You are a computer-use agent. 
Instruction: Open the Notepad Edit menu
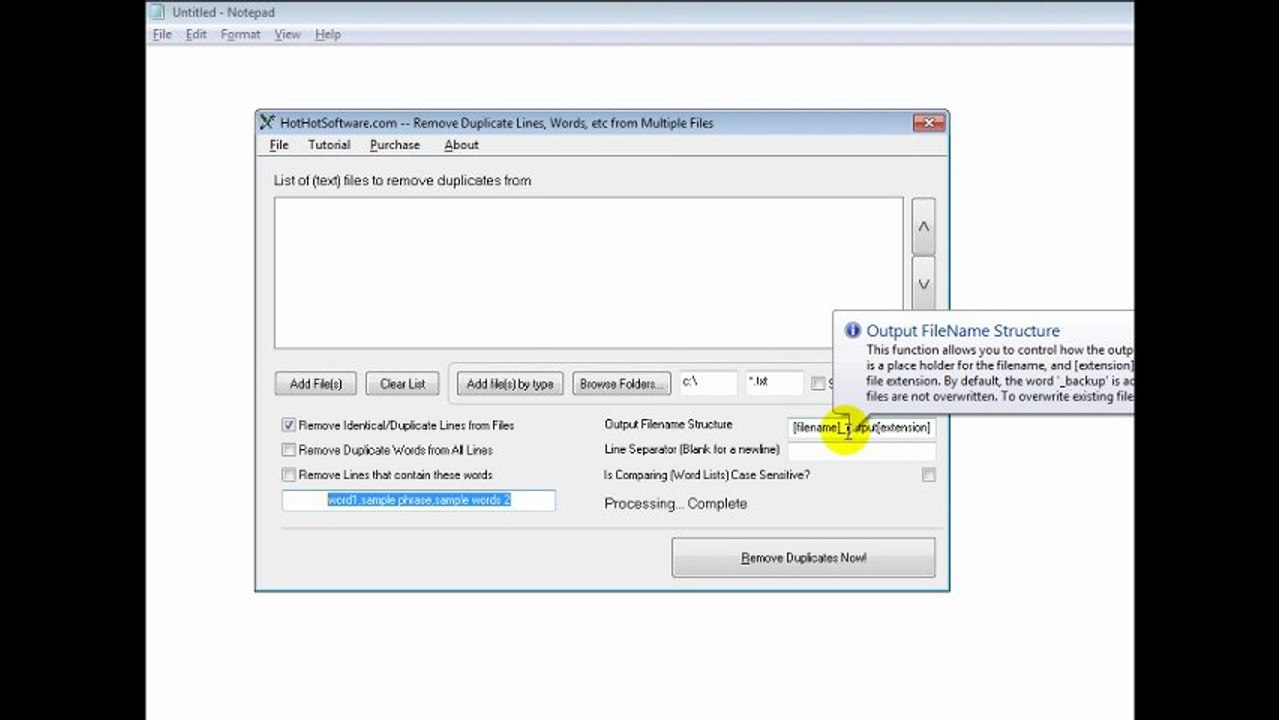tap(196, 34)
